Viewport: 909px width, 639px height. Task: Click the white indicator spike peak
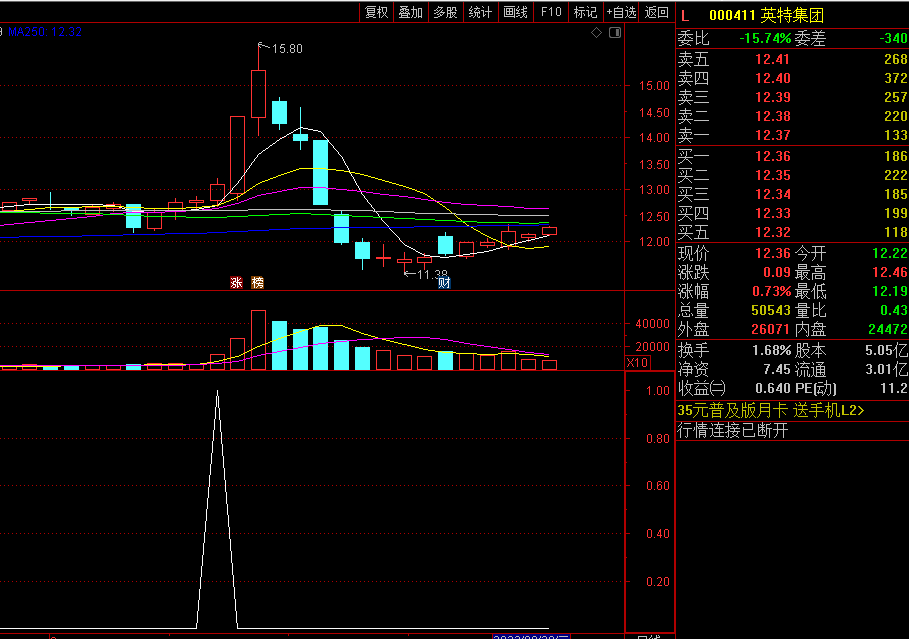click(217, 393)
